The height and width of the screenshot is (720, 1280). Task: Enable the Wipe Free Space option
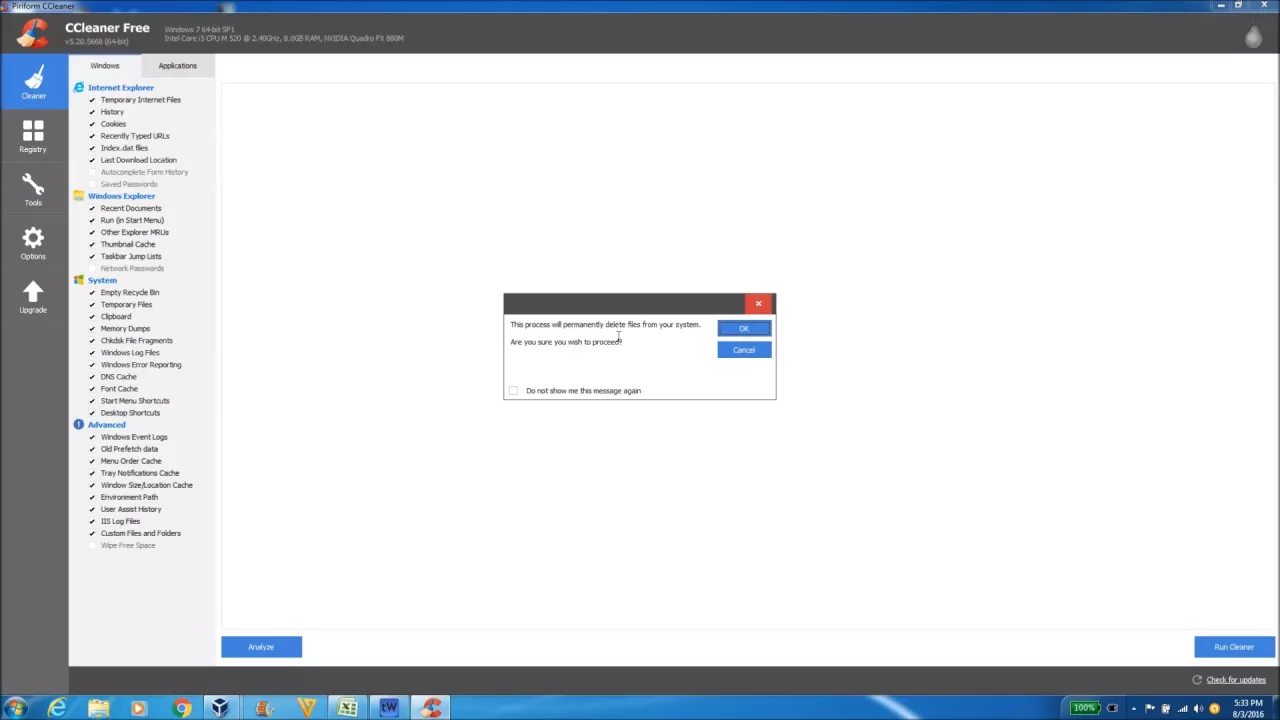pos(92,545)
